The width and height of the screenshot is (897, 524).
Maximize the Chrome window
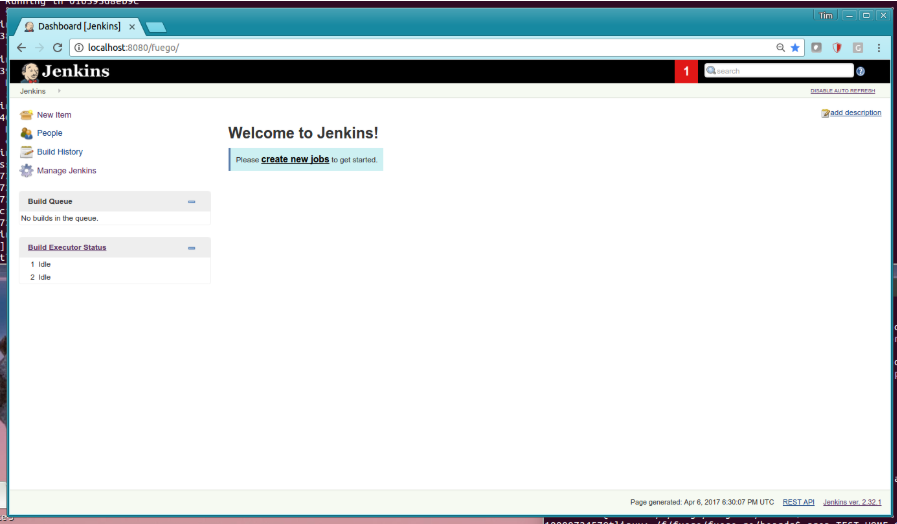(866, 15)
